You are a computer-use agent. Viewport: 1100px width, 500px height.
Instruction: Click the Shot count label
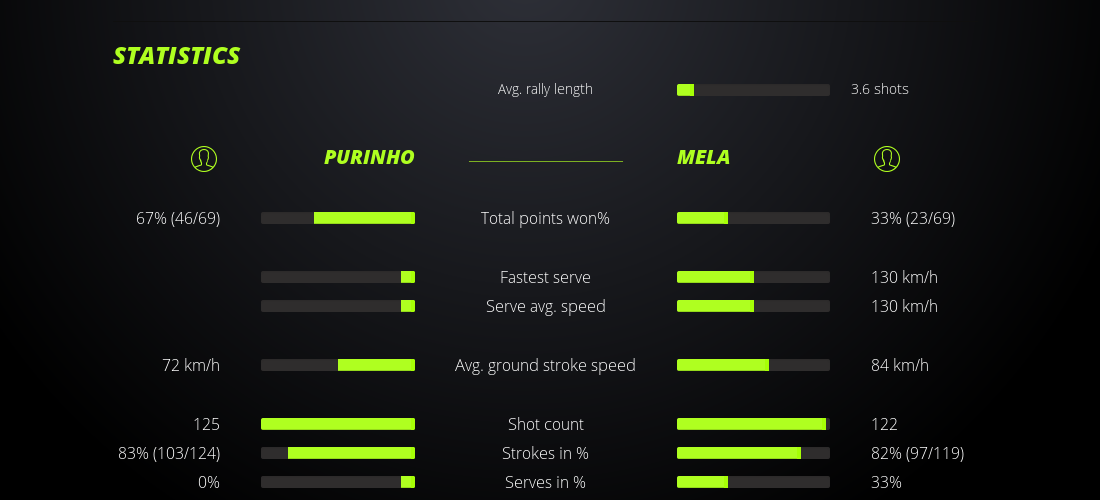click(545, 424)
